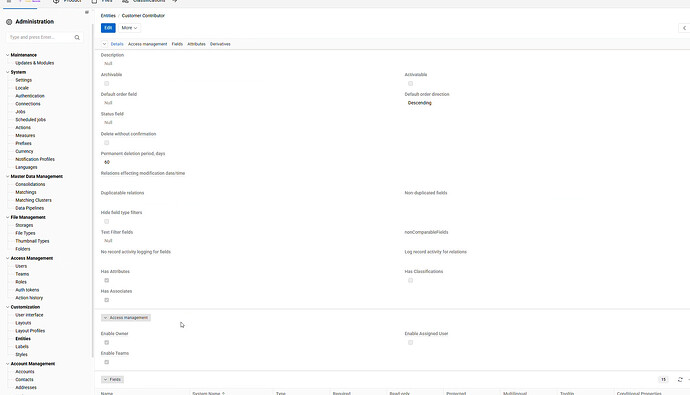690x395 pixels.
Task: Open Data Pipelines in sidebar
Action: tap(30, 208)
